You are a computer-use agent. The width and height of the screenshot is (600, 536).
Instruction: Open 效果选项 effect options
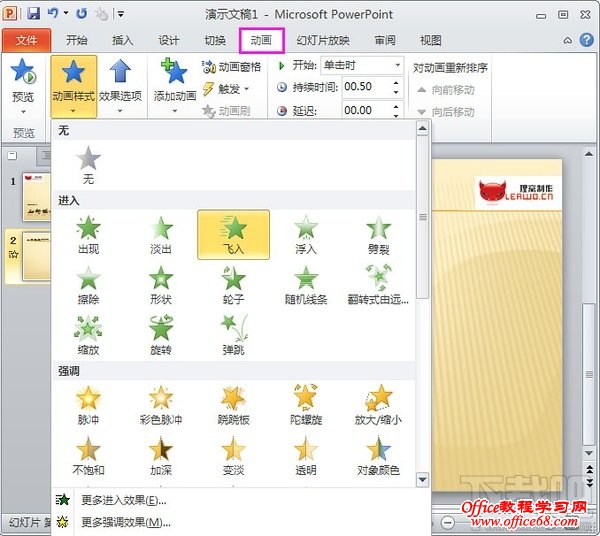[x=120, y=86]
